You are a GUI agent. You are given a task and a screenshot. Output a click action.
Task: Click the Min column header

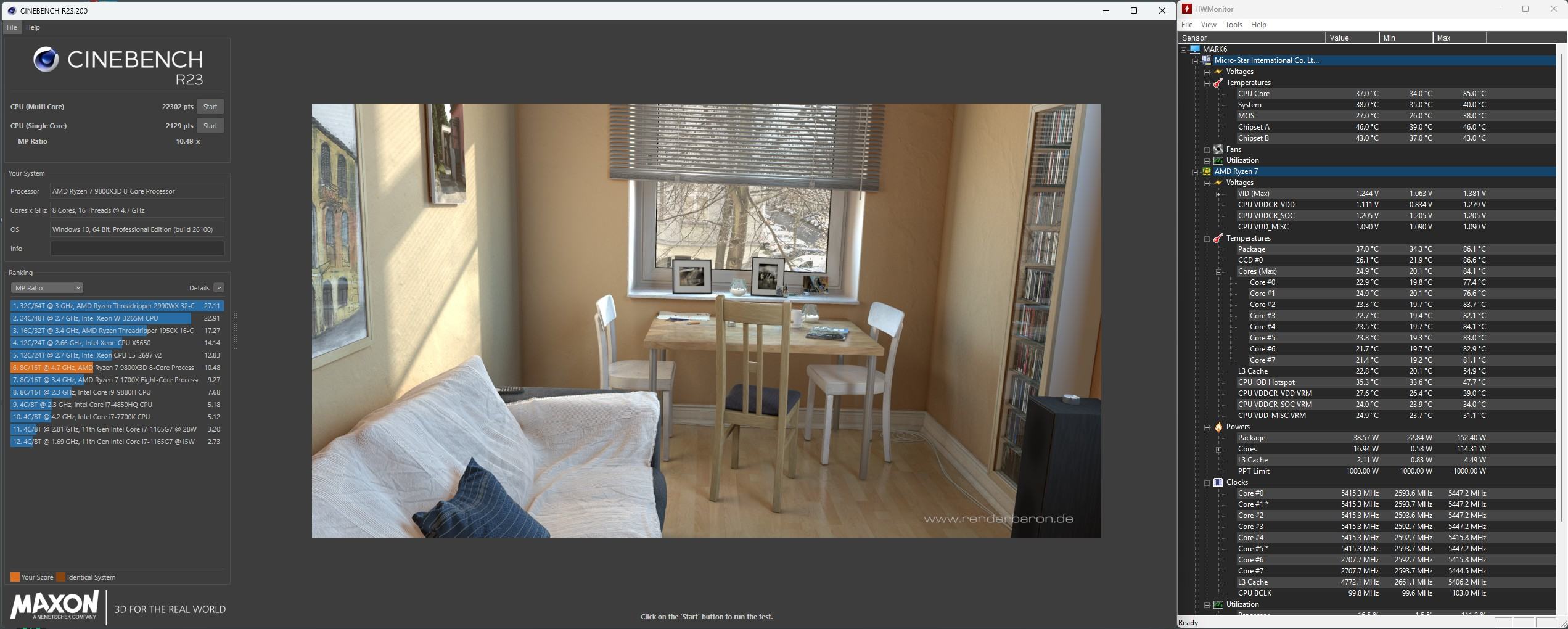pyautogui.click(x=1406, y=38)
